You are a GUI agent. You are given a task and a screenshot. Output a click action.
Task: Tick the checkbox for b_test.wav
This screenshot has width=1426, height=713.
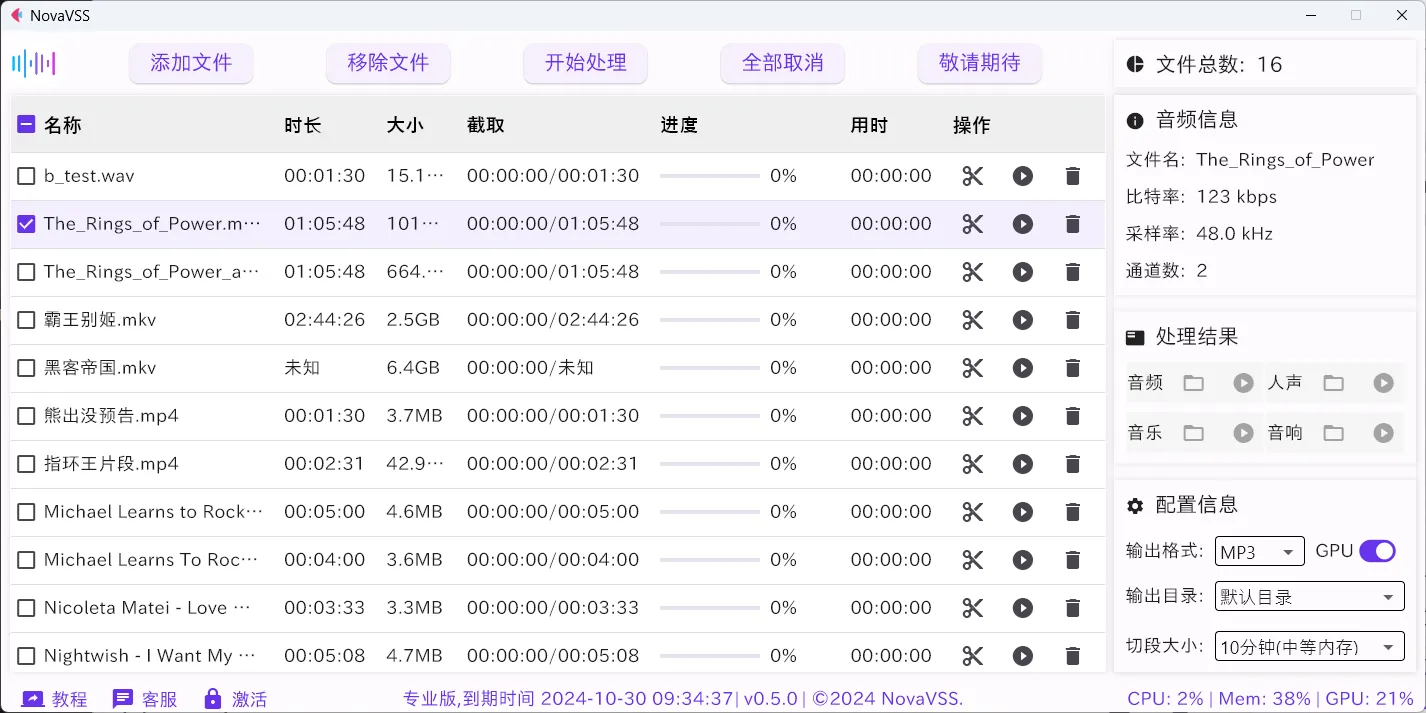point(27,176)
